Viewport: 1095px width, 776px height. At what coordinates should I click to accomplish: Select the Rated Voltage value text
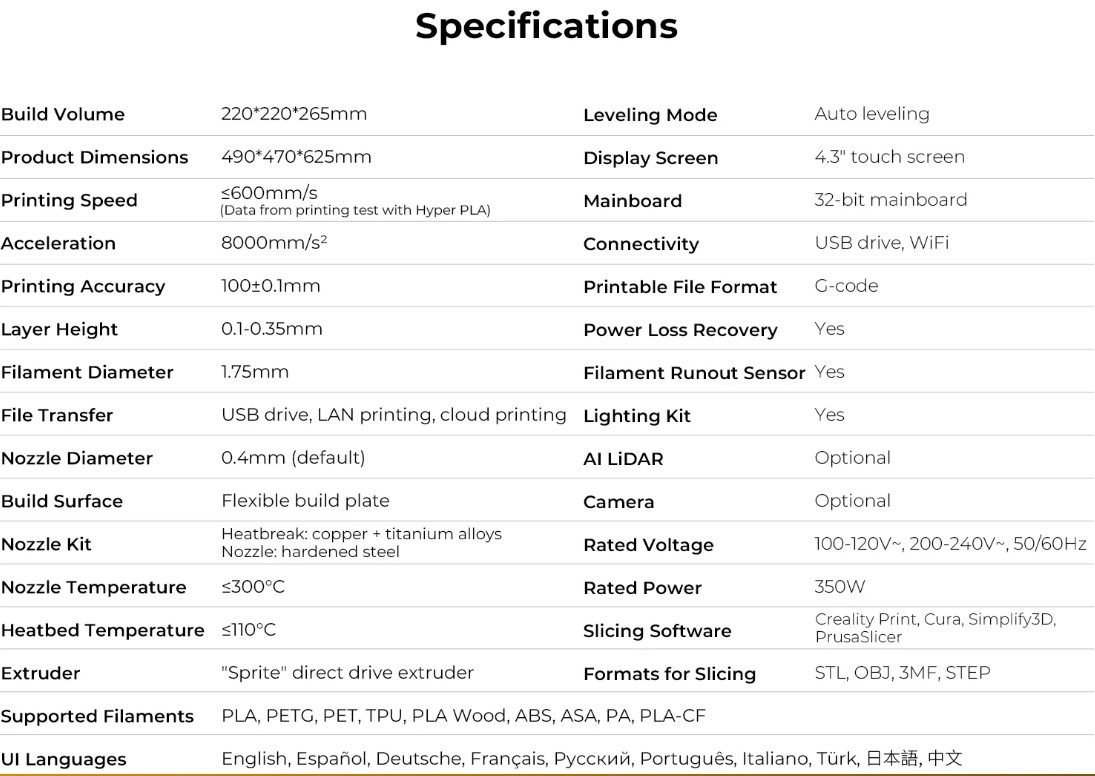pos(950,544)
